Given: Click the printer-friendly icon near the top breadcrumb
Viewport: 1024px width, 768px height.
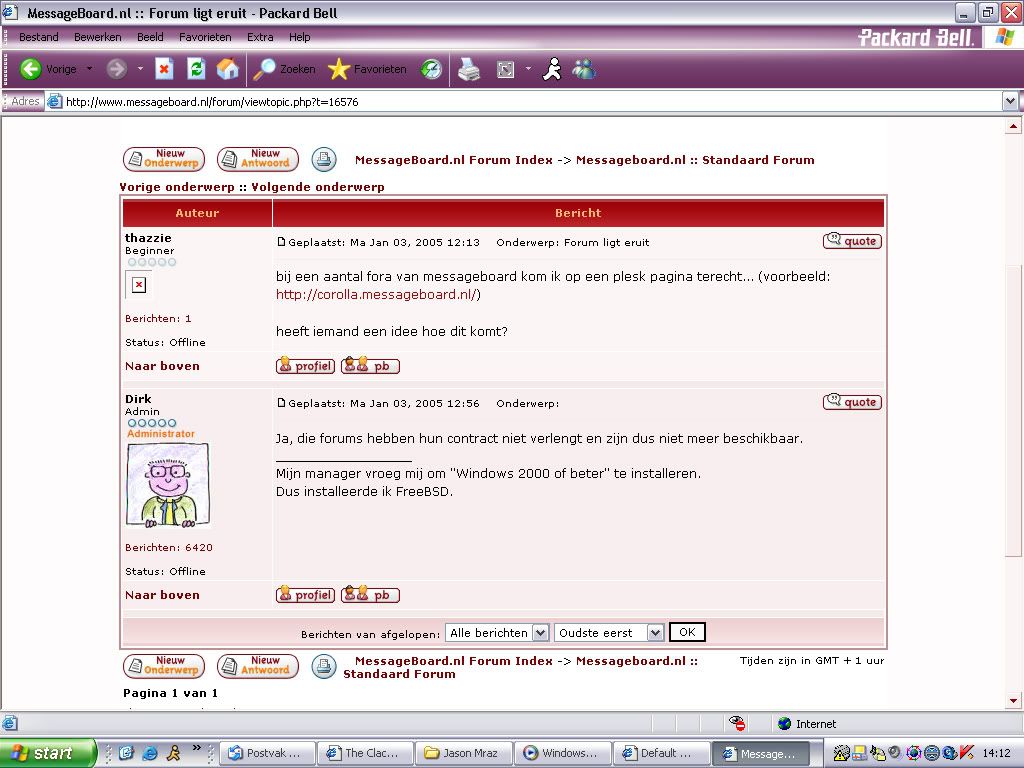Looking at the screenshot, I should (324, 159).
